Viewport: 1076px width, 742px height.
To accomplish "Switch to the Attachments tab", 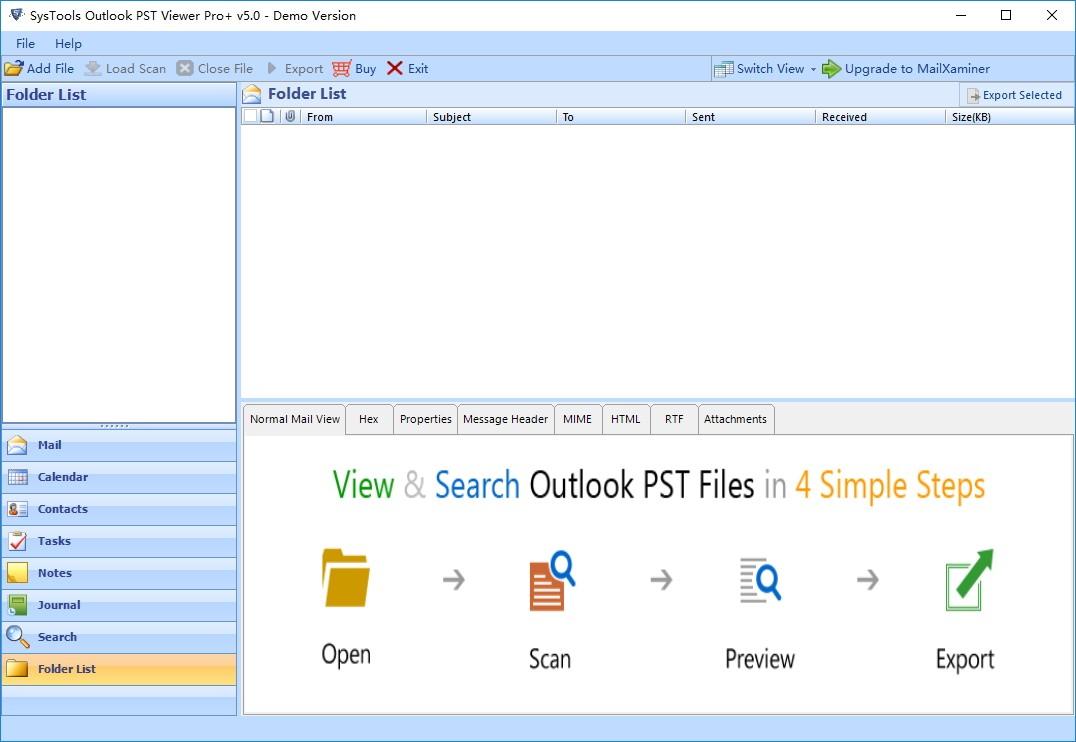I will (736, 419).
